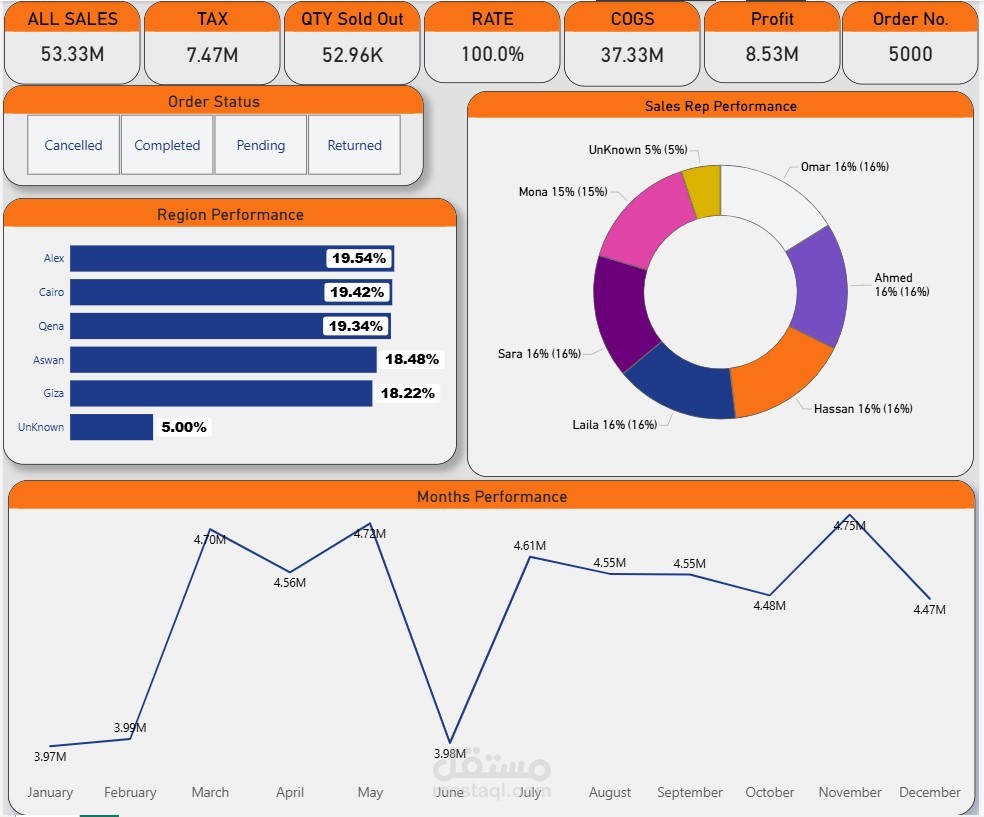Click the Ahmed 16% (16%) label
This screenshot has width=984, height=817.
(902, 285)
